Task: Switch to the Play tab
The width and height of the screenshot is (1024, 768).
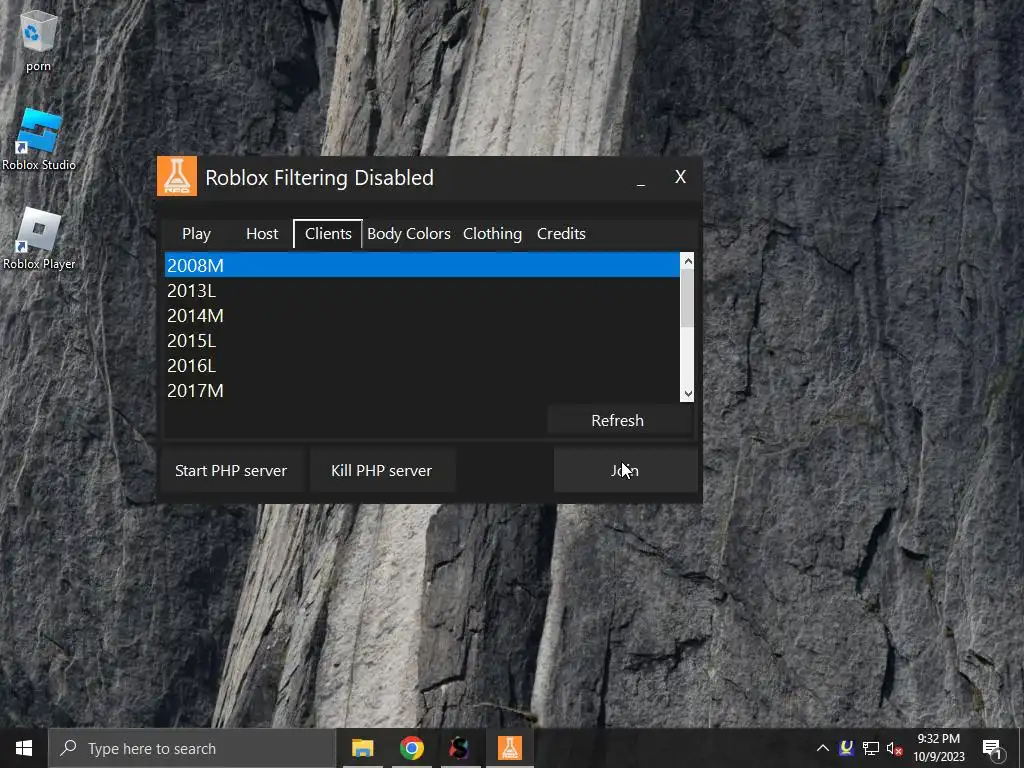Action: click(197, 234)
